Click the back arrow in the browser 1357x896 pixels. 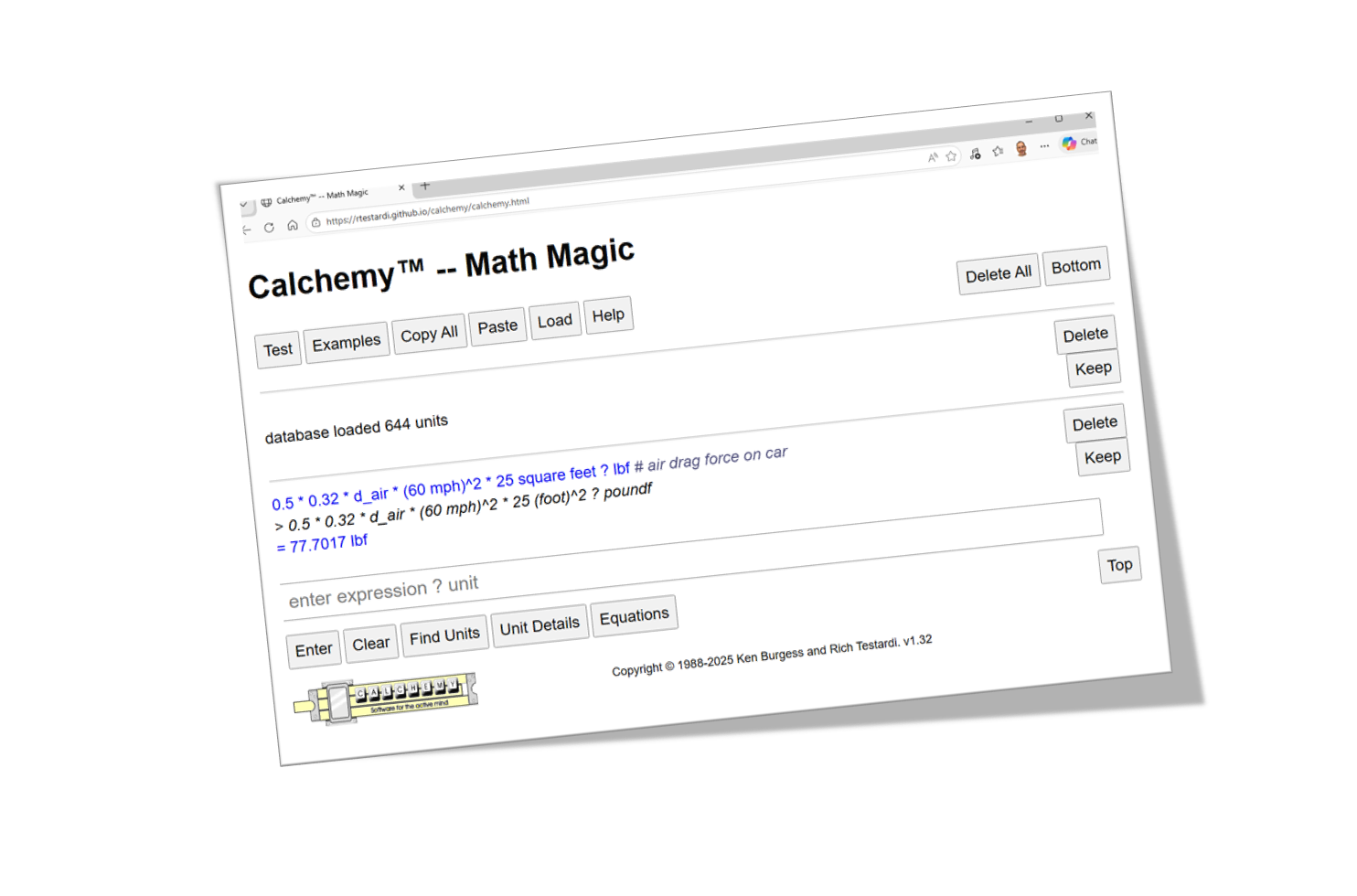[246, 229]
